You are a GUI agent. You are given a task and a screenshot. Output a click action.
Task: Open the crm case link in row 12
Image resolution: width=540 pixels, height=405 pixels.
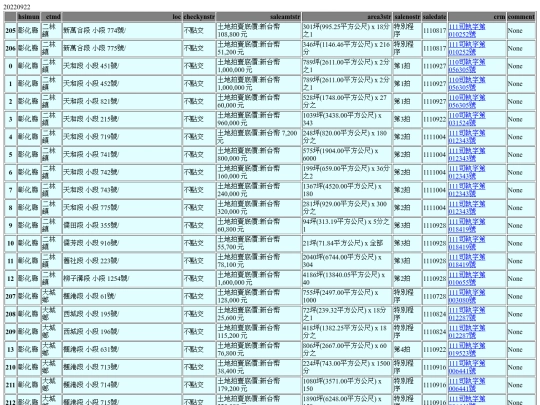click(x=467, y=279)
